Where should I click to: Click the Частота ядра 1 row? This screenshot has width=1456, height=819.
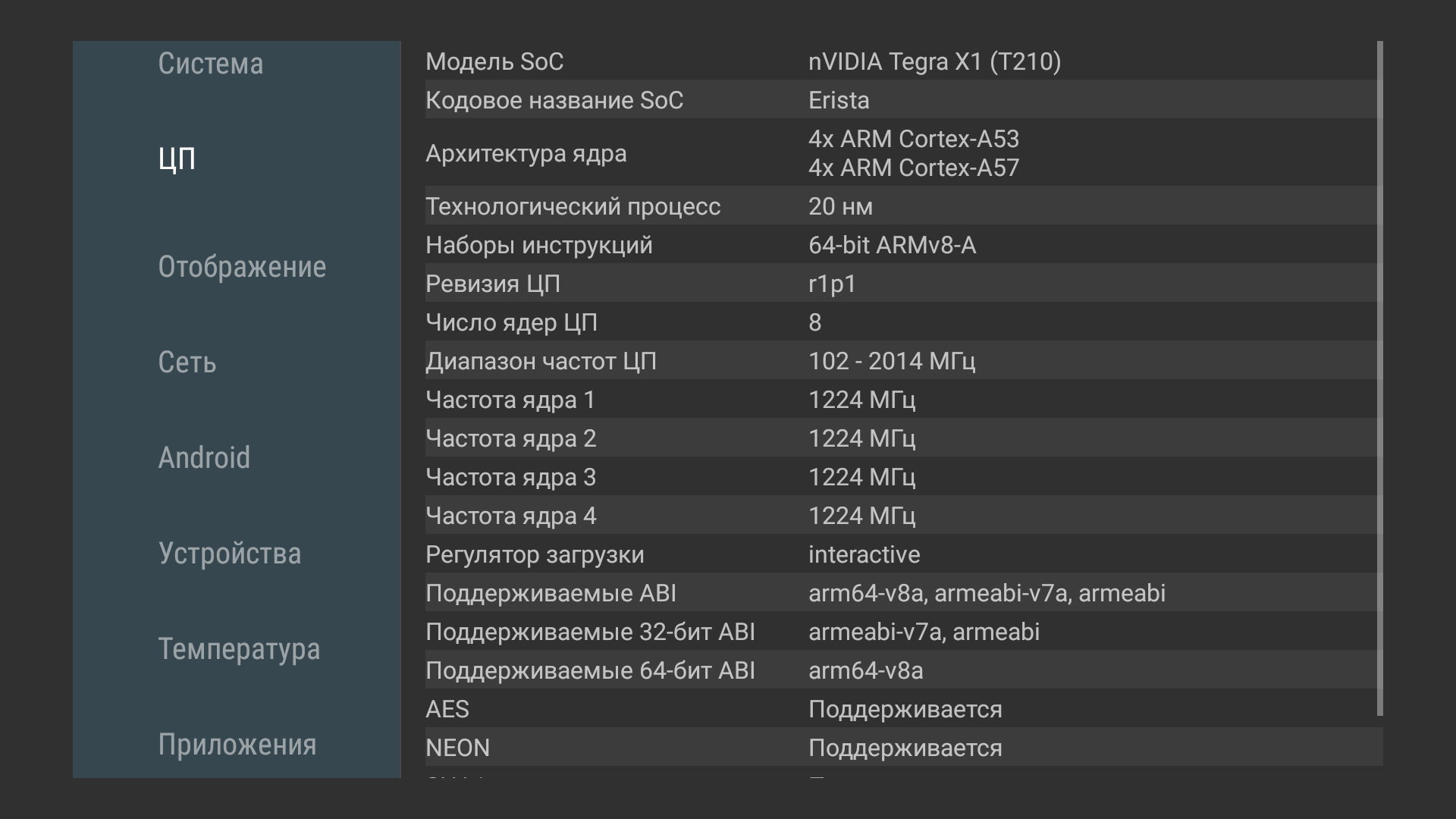click(x=901, y=400)
